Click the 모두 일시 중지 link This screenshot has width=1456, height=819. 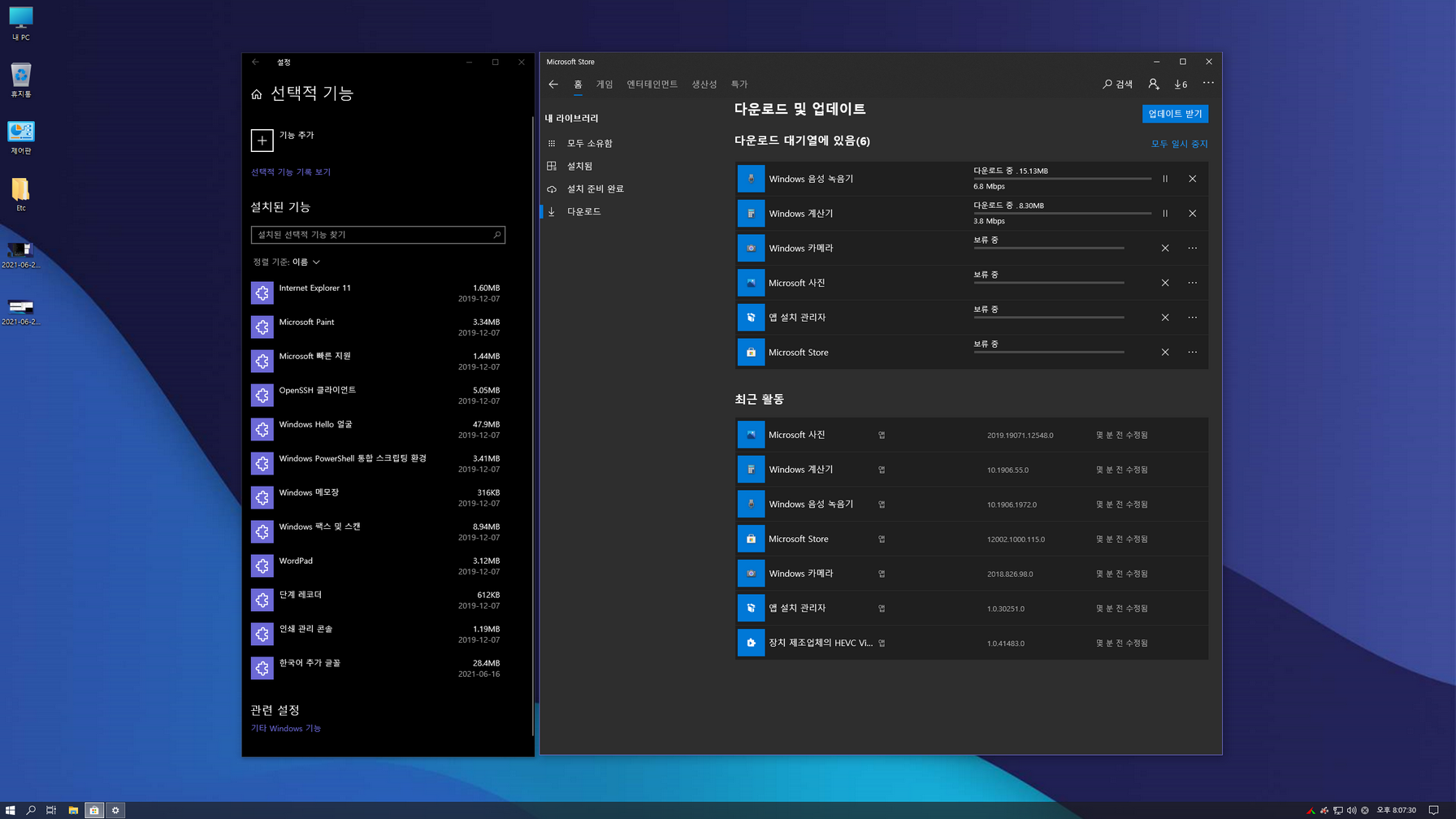pos(1179,144)
